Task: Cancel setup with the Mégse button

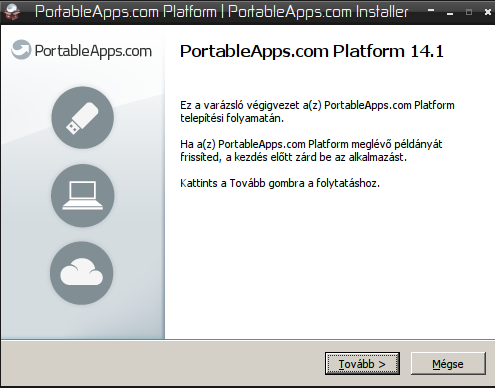Action: click(448, 364)
